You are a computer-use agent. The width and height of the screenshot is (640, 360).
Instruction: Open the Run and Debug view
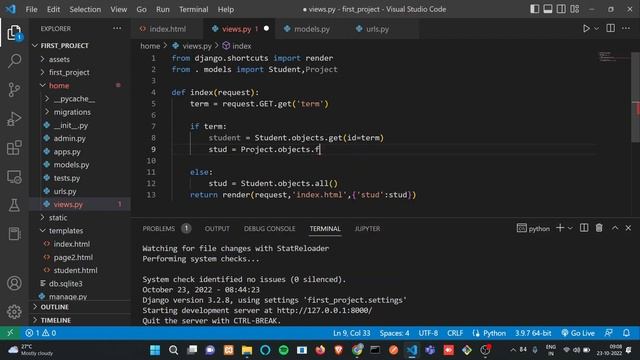click(x=14, y=119)
